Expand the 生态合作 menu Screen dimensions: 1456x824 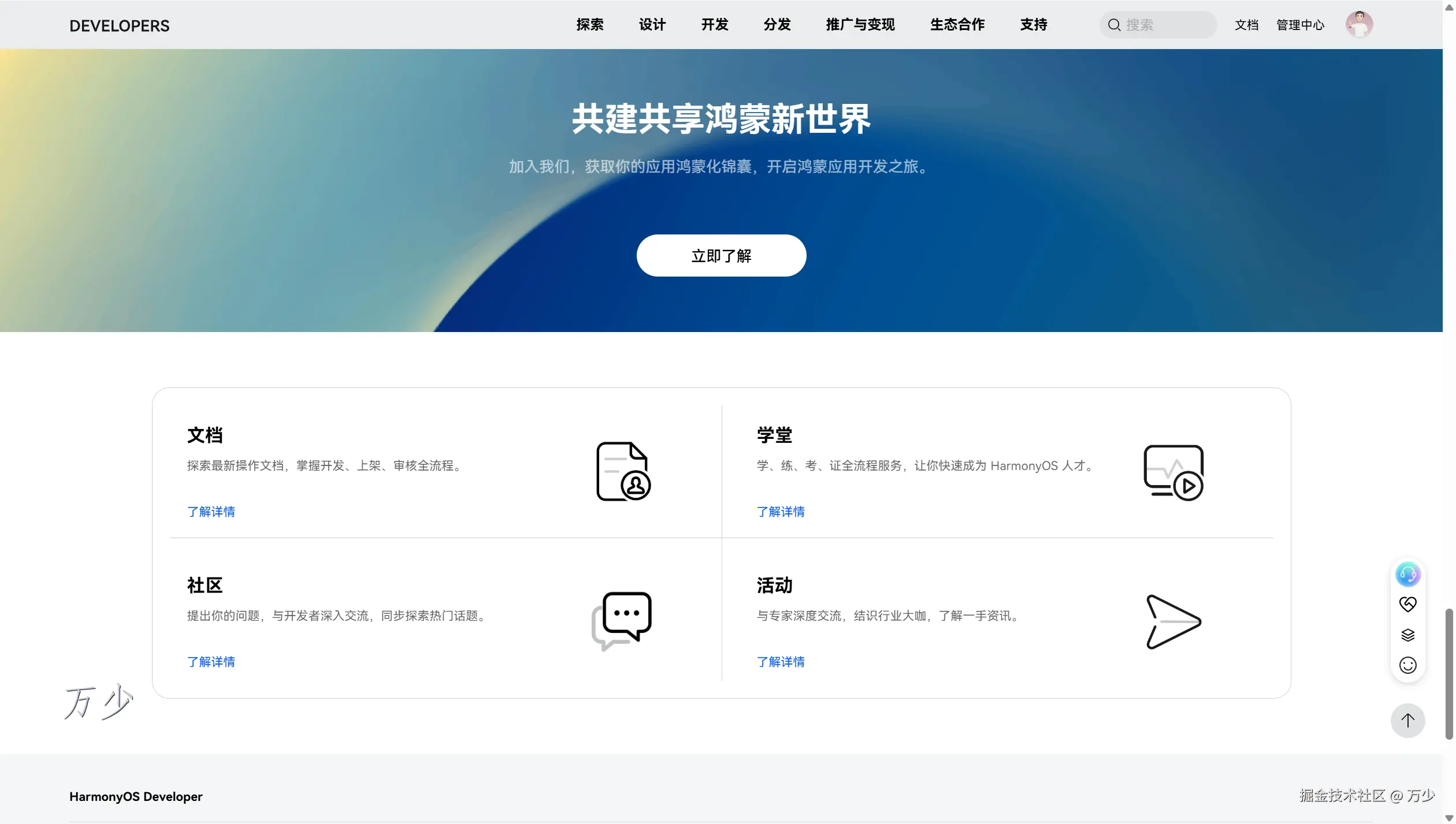coord(957,25)
